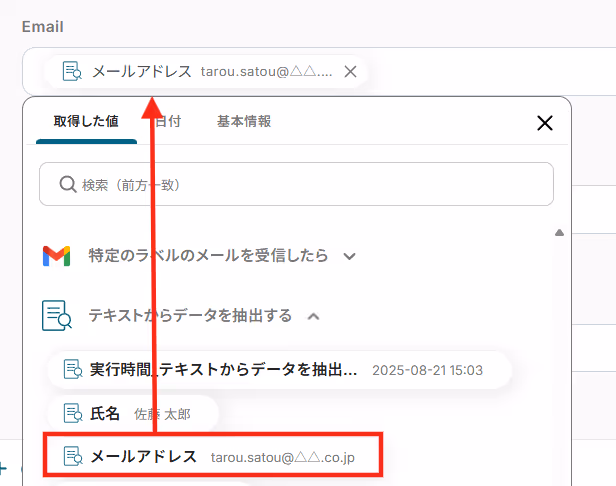Click the icon on the メールアドレス list row
The height and width of the screenshot is (486, 616).
[x=73, y=456]
